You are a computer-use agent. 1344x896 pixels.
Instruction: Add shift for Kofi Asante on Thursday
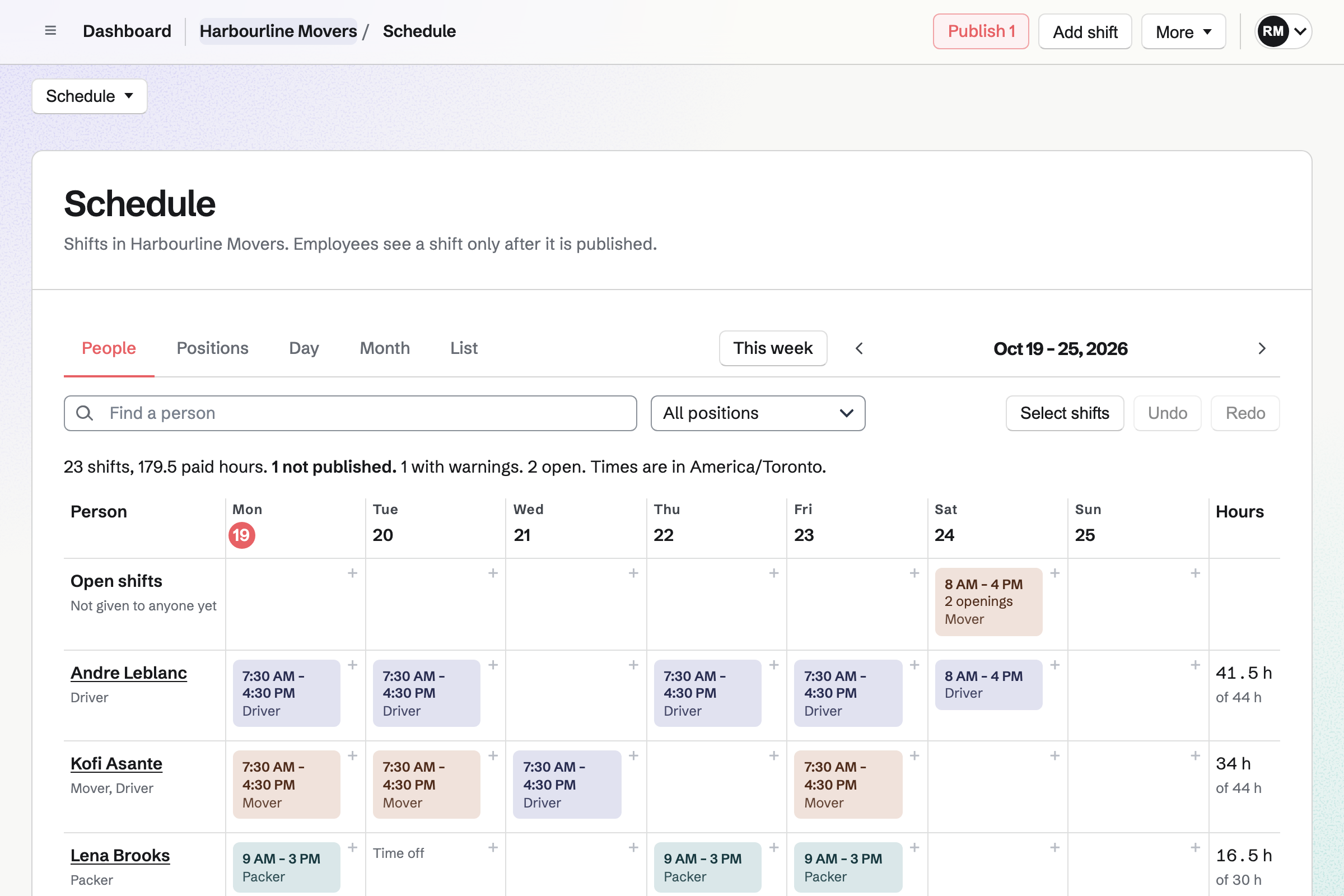point(774,755)
